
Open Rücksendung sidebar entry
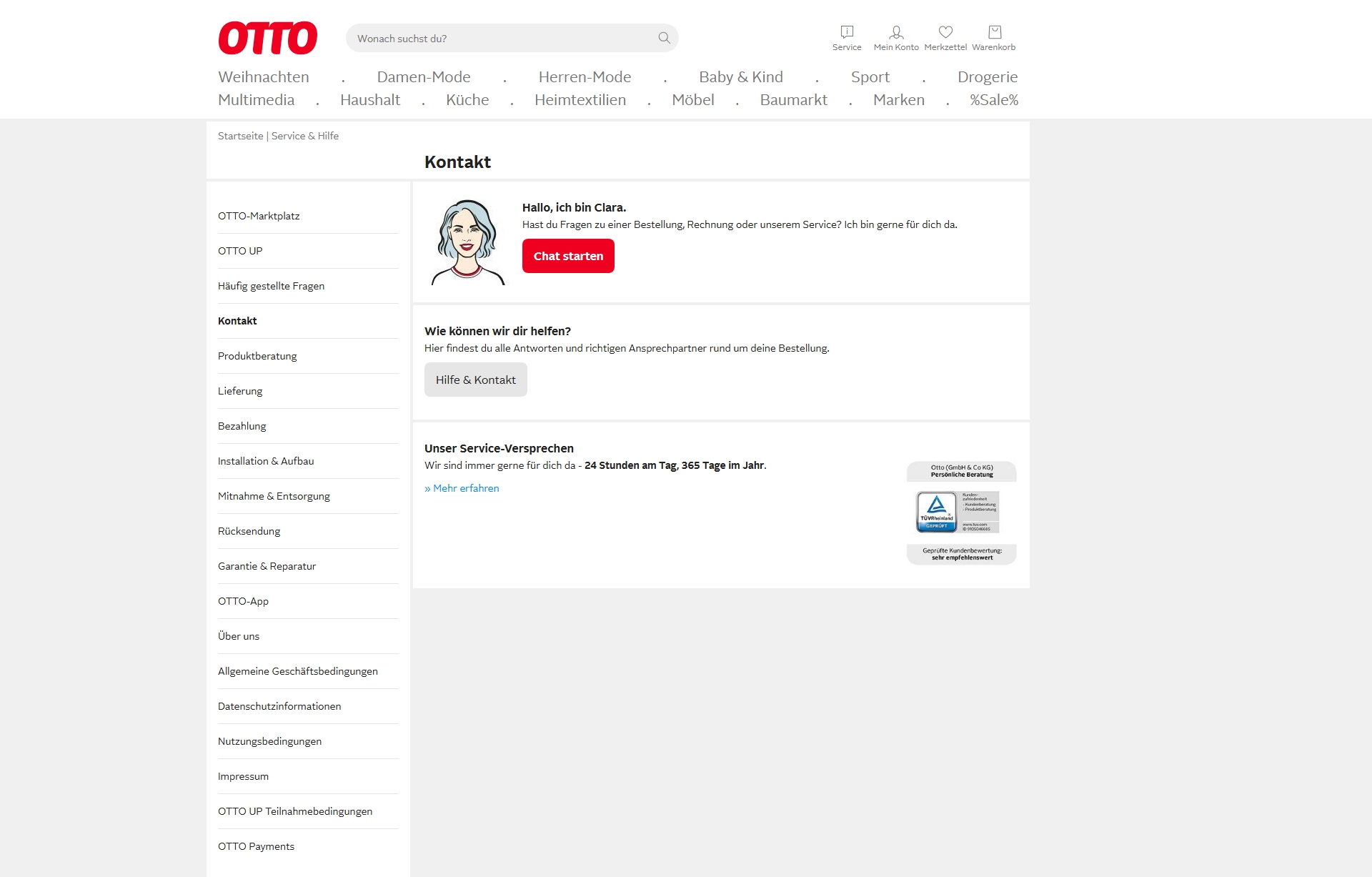coord(308,531)
